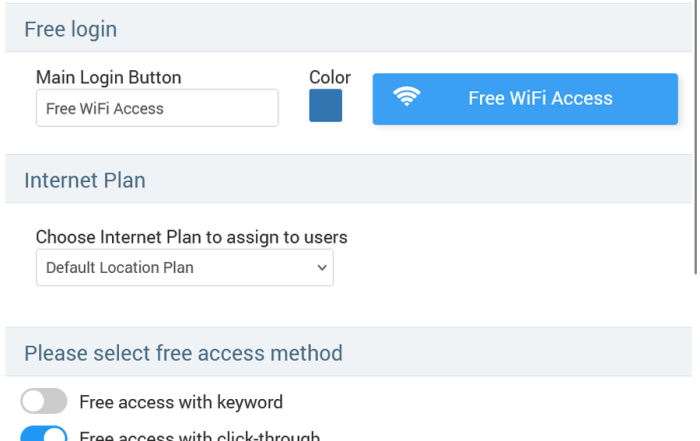
Task: Click the 'Default Location Plan' text in the select box
Action: point(120,267)
